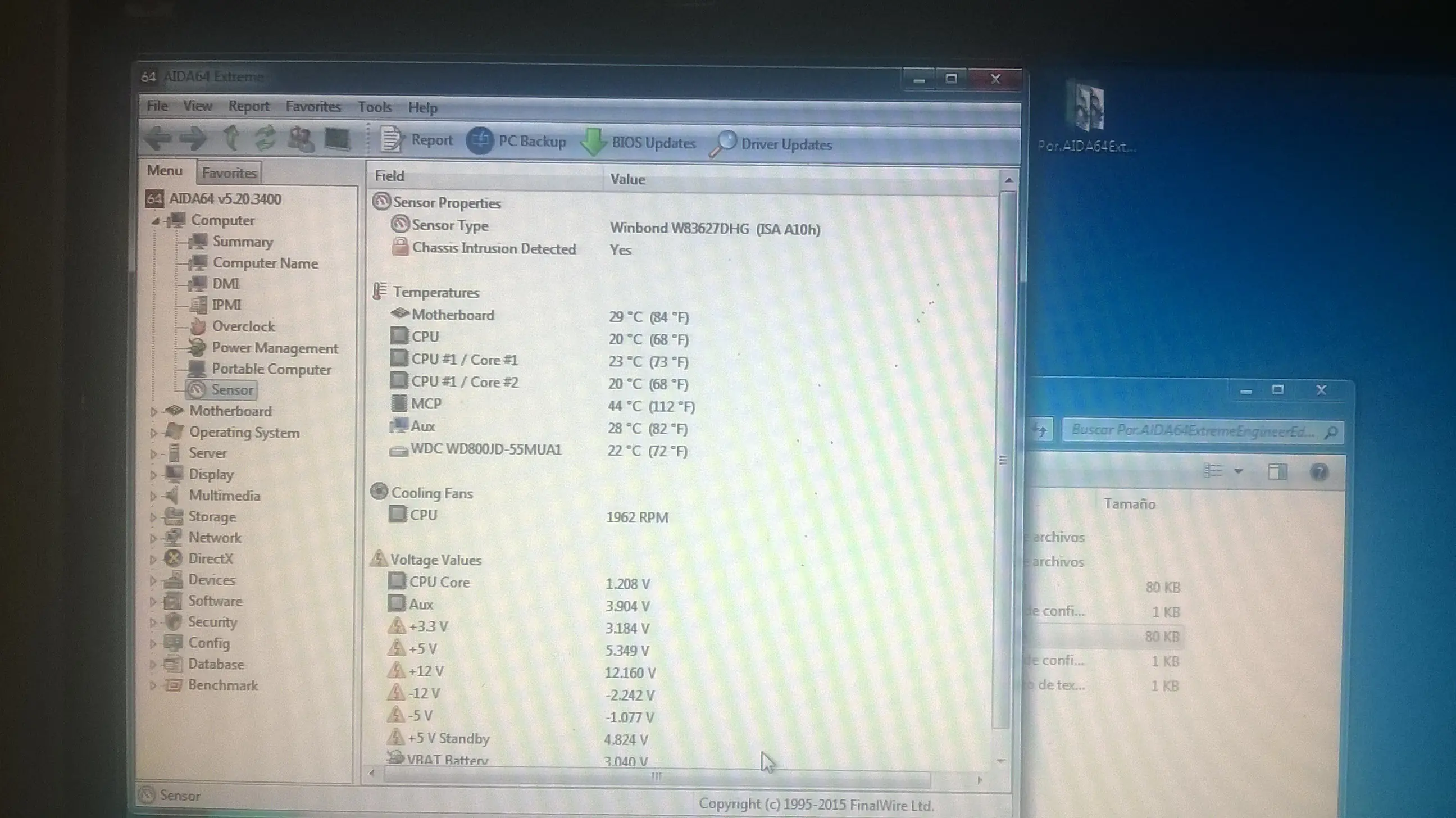The width and height of the screenshot is (1456, 818).
Task: Click the dark monitor toolbar icon
Action: click(338, 139)
